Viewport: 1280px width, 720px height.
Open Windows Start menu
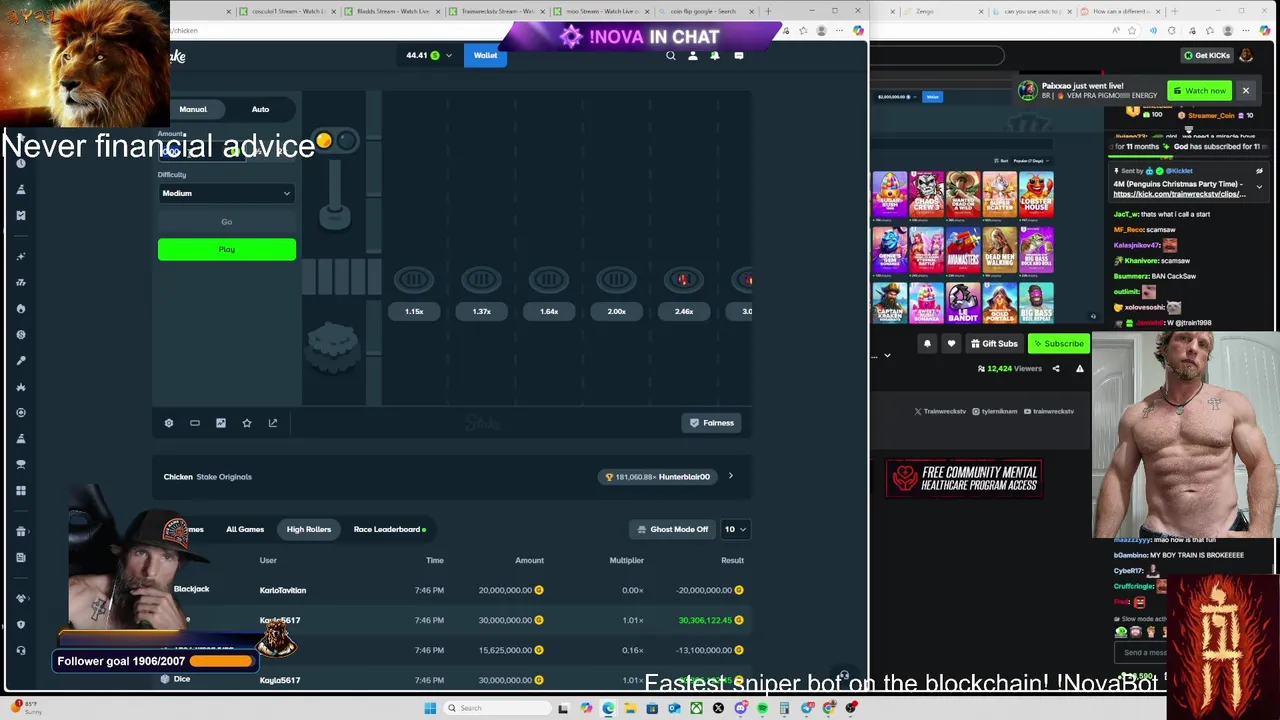click(x=430, y=708)
